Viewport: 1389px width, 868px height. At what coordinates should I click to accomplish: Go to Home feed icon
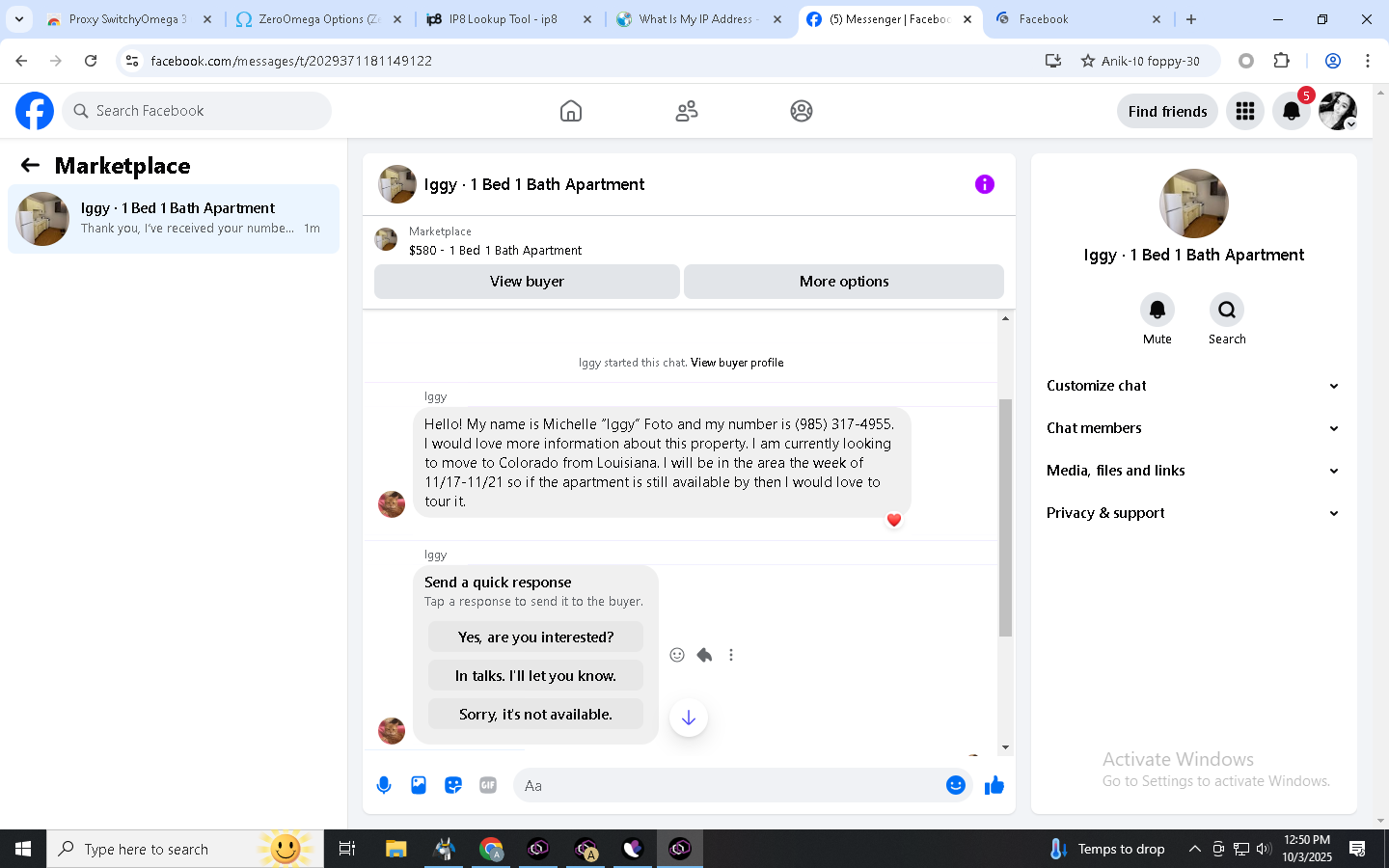point(571,111)
